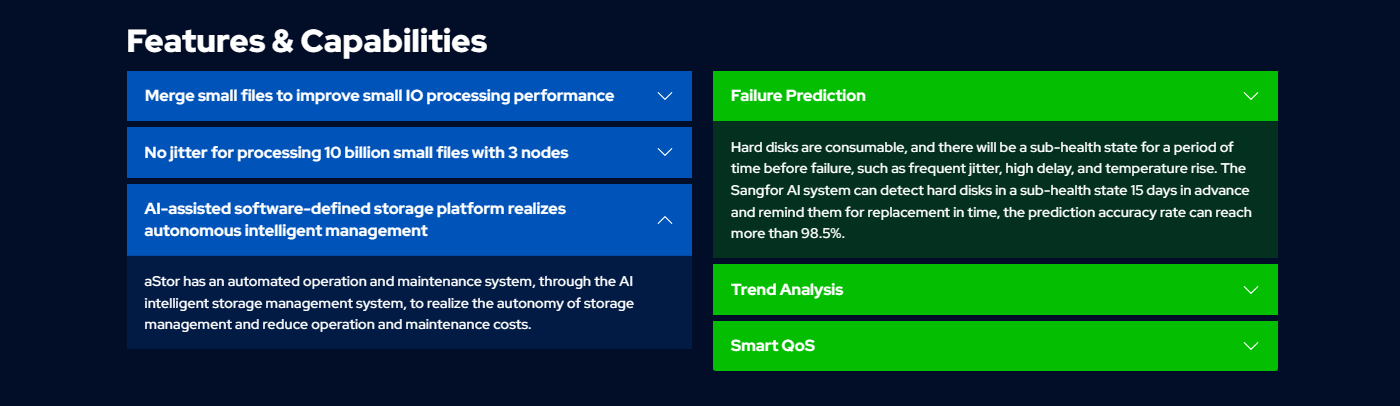1400x406 pixels.
Task: Expand No jitter for processing 10 billion files
Action: tap(409, 152)
